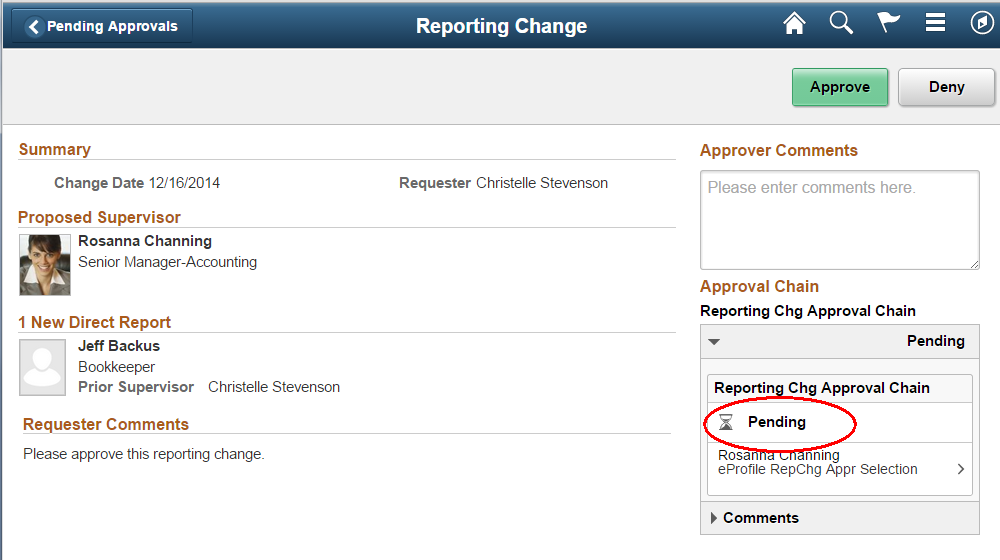Click Rosanna Channing's profile photo
The height and width of the screenshot is (560, 1000).
pos(45,265)
